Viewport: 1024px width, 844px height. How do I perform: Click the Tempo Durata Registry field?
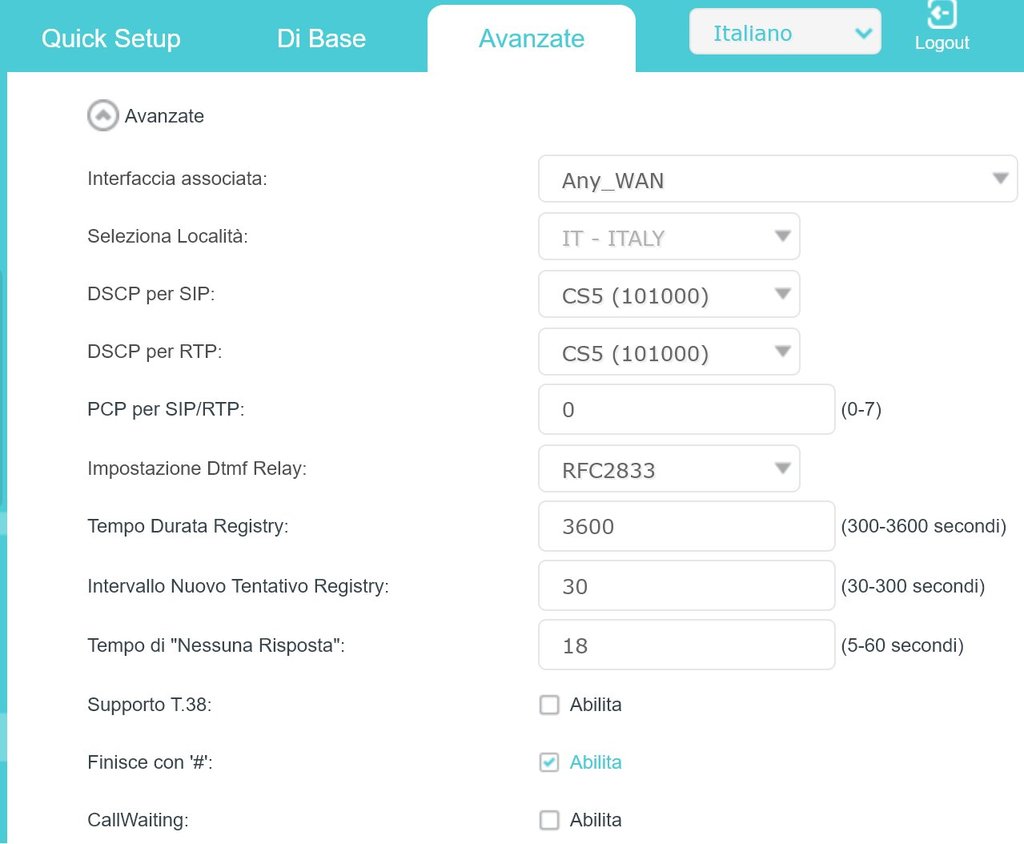tap(686, 526)
